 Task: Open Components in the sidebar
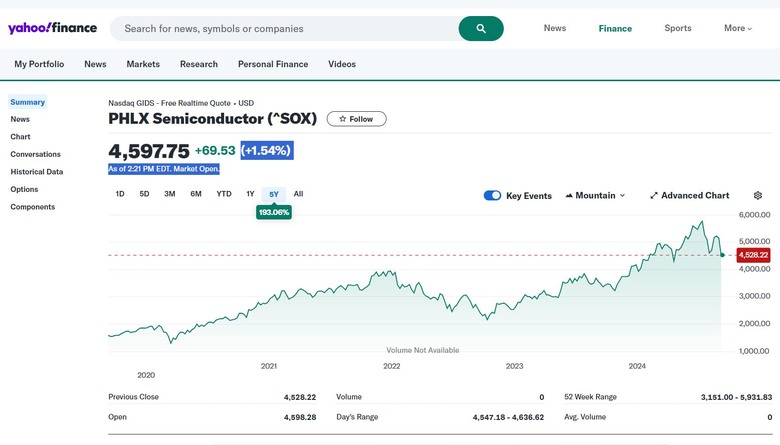pos(33,207)
